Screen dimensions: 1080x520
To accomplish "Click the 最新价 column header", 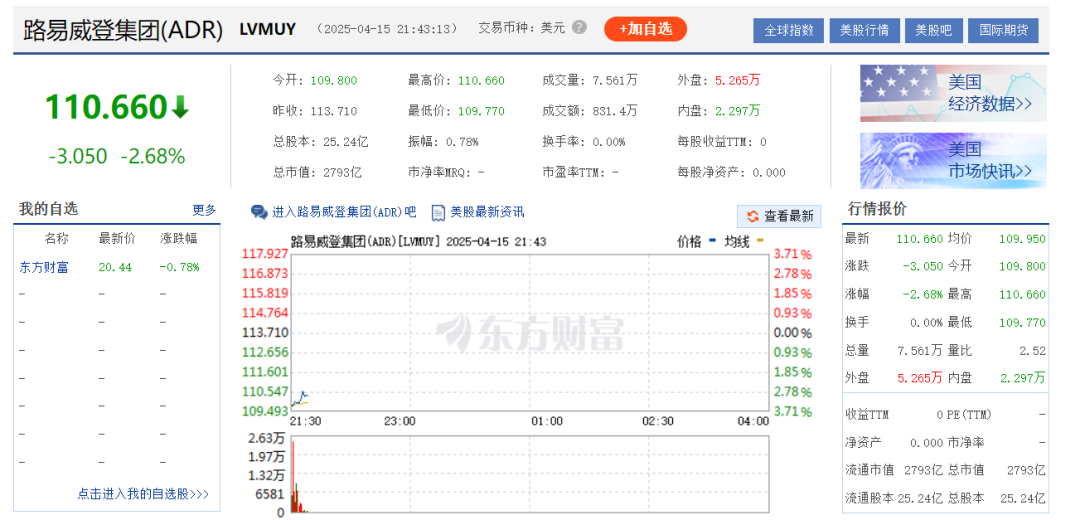I will point(117,239).
